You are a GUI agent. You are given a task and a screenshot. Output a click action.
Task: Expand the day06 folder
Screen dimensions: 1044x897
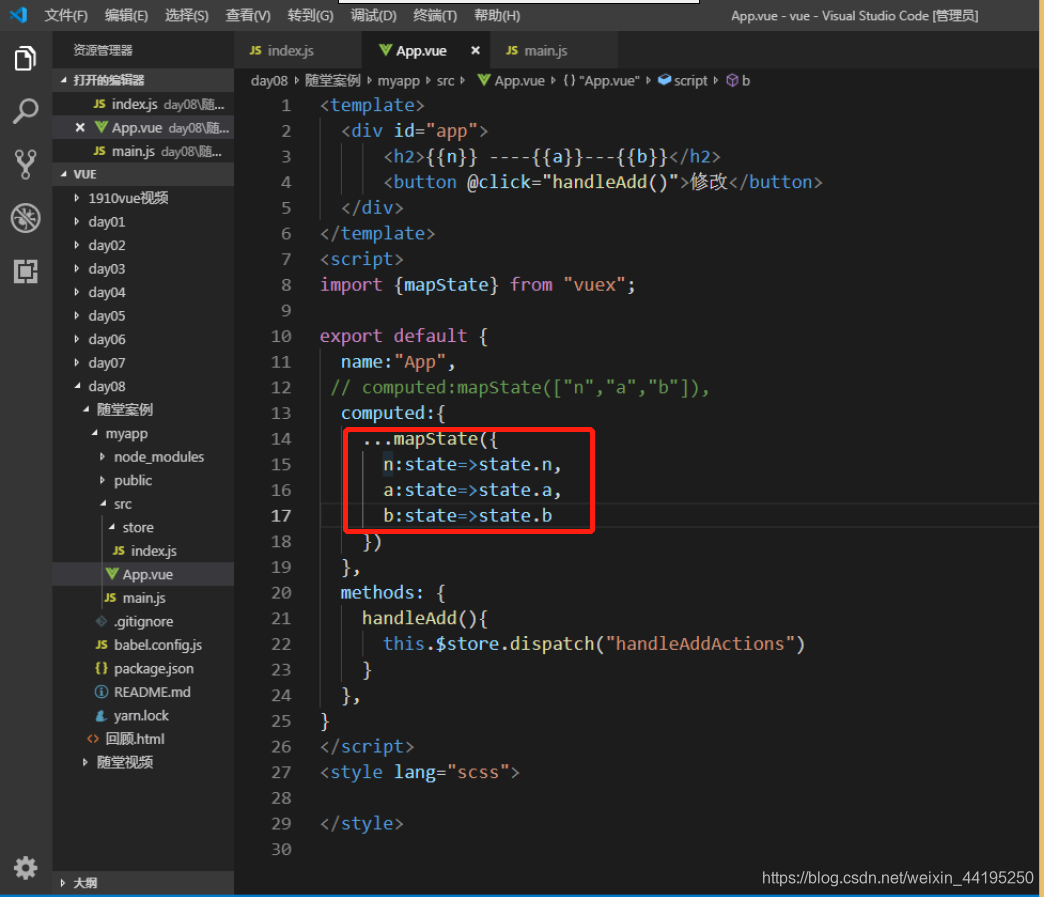(143, 339)
